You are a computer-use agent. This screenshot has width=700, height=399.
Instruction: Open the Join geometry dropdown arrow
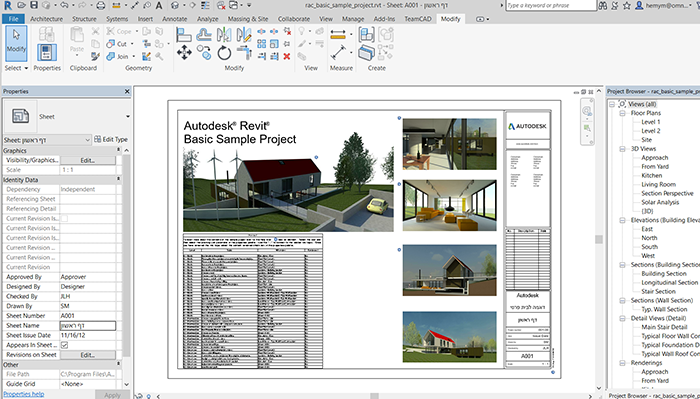(133, 56)
